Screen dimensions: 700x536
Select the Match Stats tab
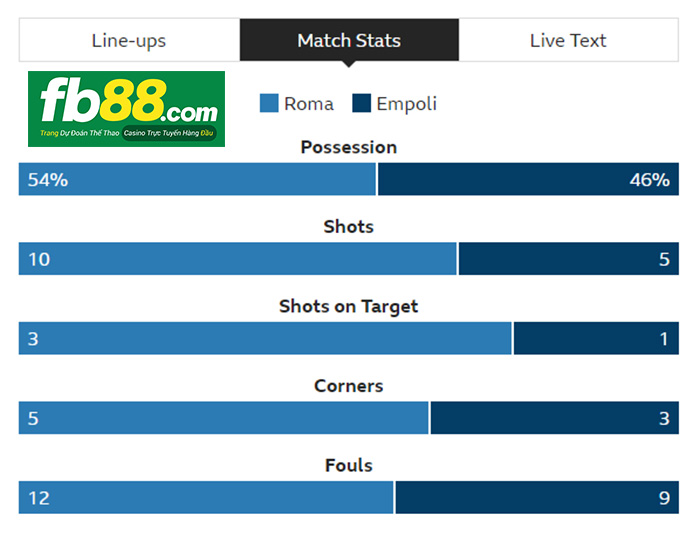tap(349, 40)
